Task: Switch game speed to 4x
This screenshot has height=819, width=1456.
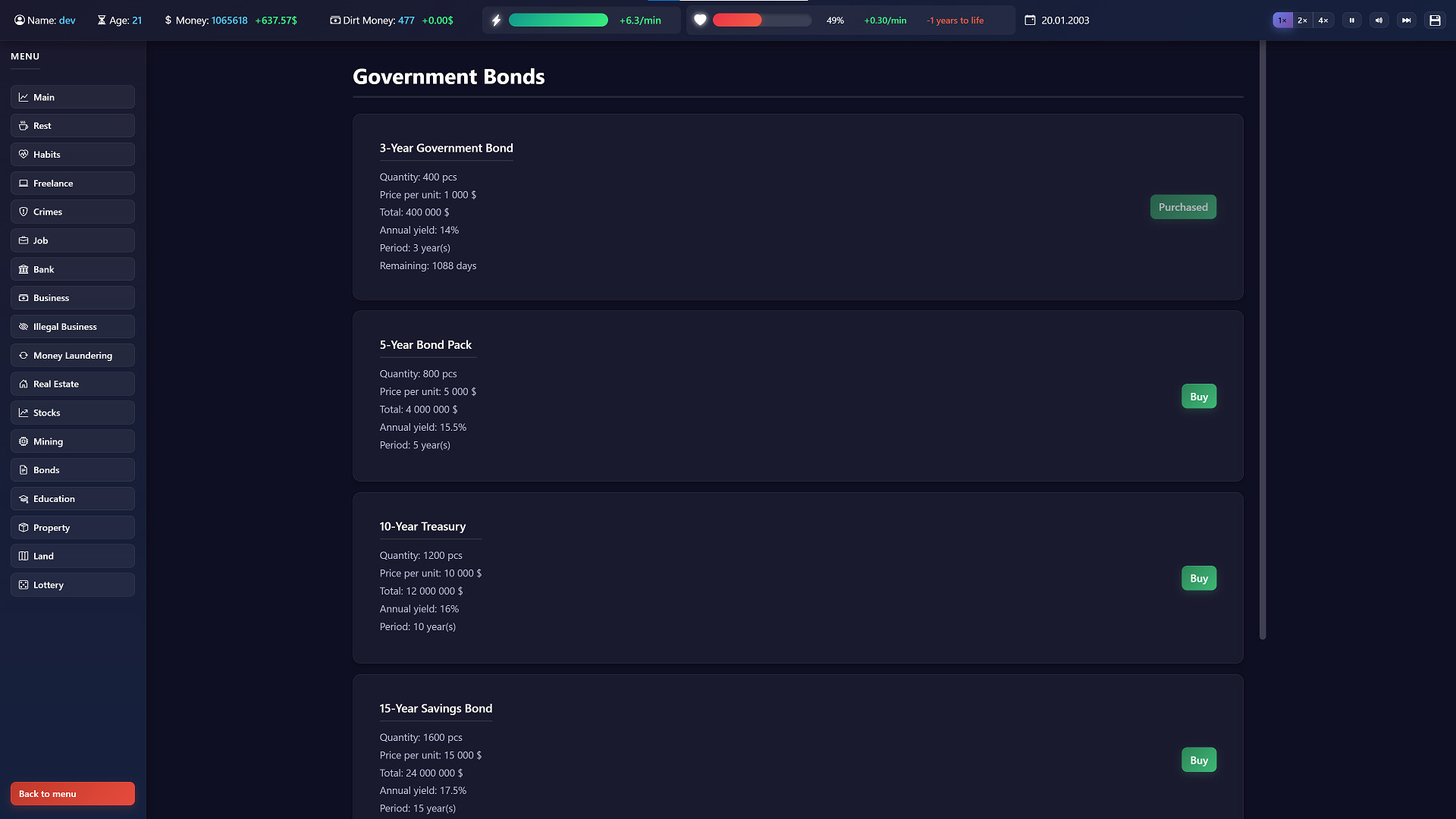Action: point(1323,20)
